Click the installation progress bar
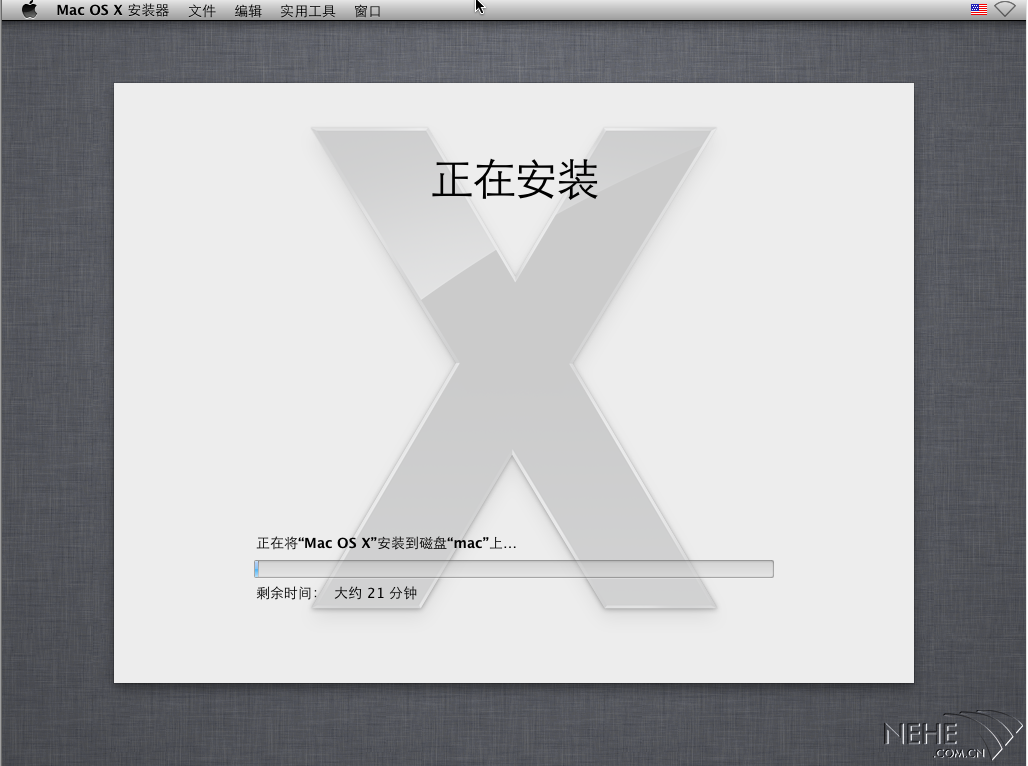The width and height of the screenshot is (1028, 766). pos(514,569)
